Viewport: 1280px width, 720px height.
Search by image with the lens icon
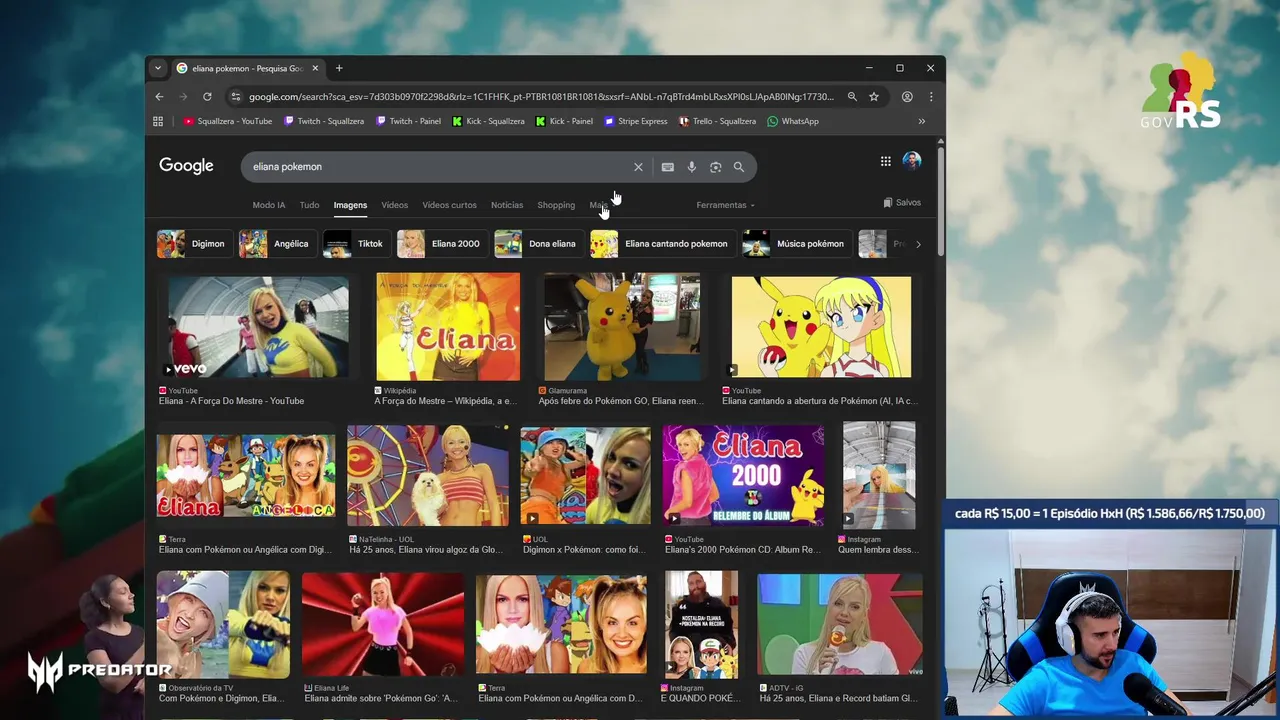point(715,167)
